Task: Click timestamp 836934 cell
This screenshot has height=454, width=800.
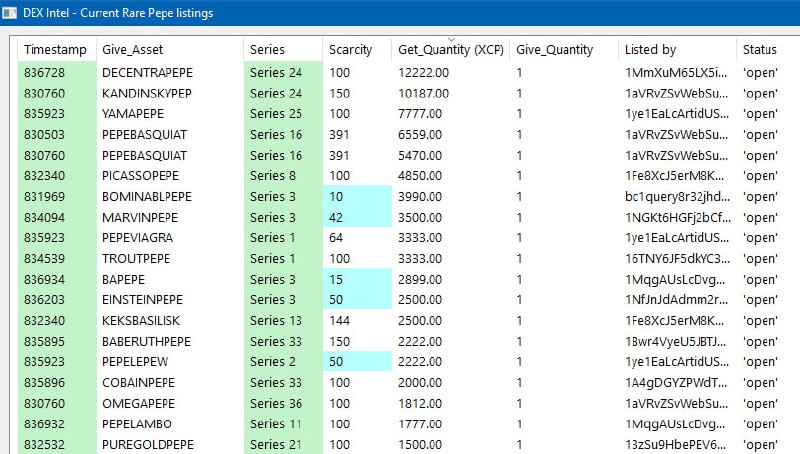Action: click(57, 279)
